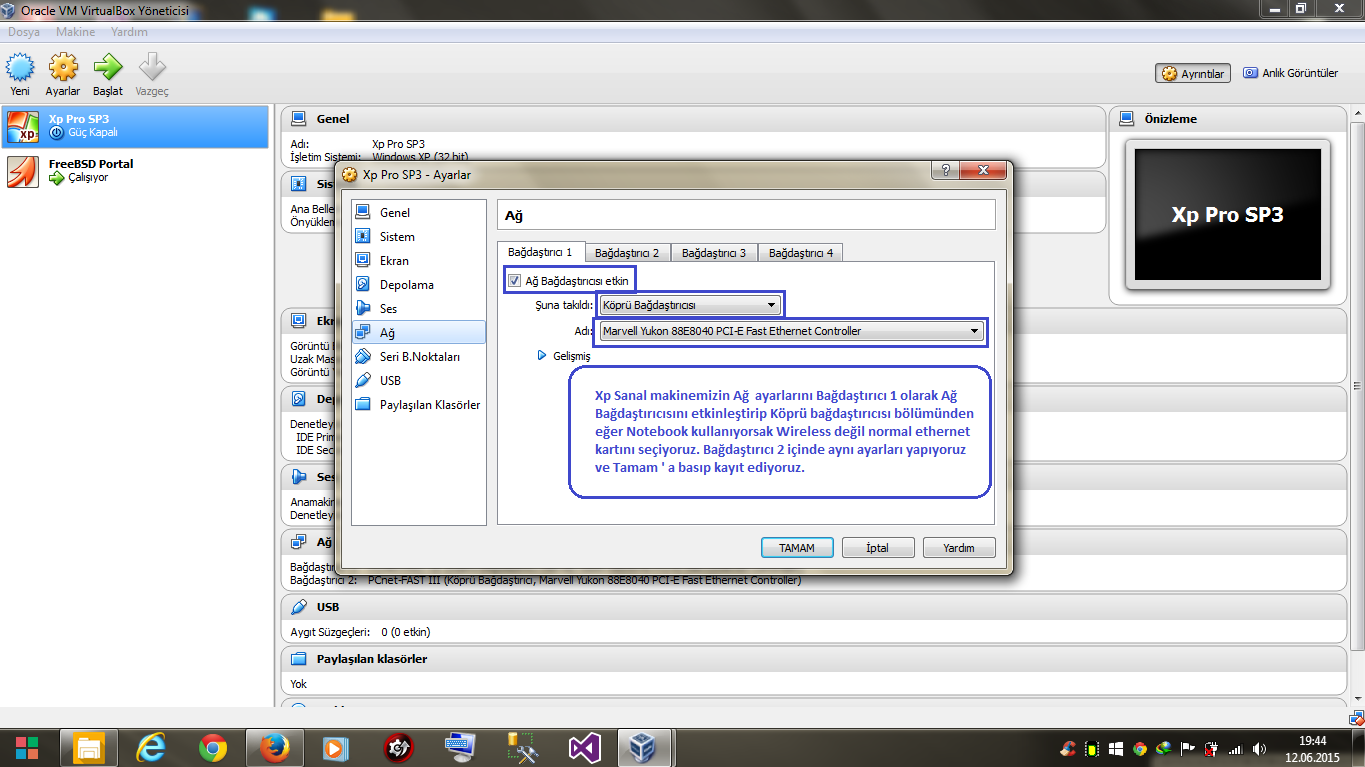Screen dimensions: 1365x767
Task: Click the Önizleme panel header
Action: coord(1228,119)
